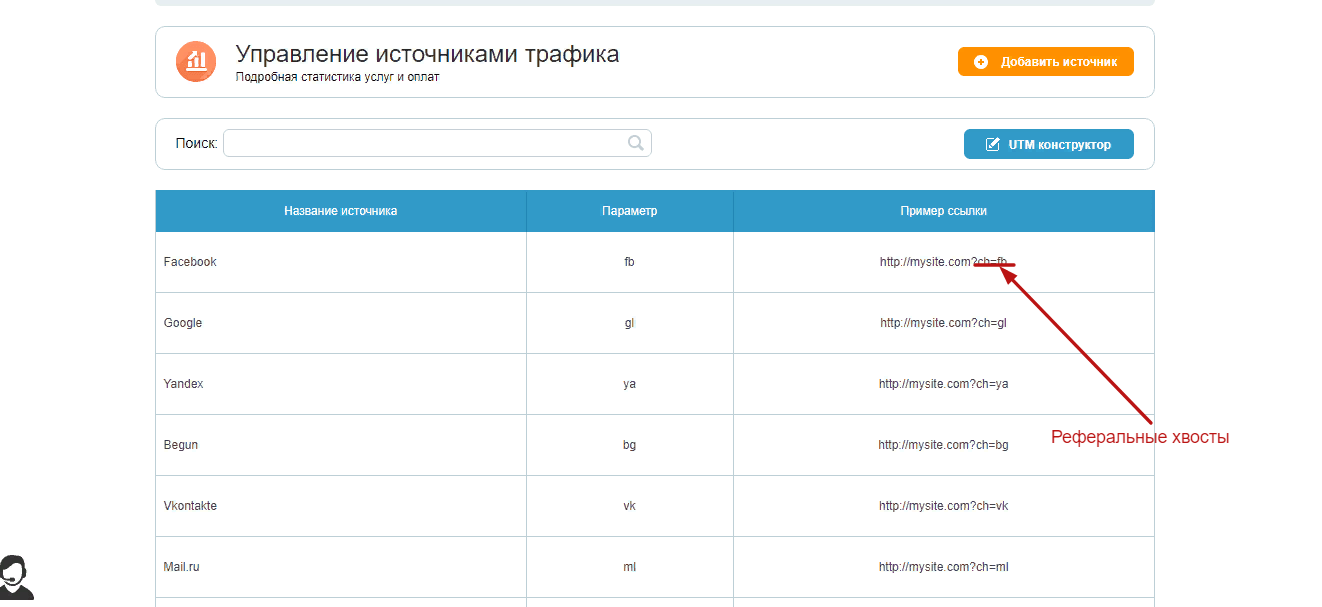Open the support agent headset icon
Screen dimensions: 1322x607
coord(15,577)
